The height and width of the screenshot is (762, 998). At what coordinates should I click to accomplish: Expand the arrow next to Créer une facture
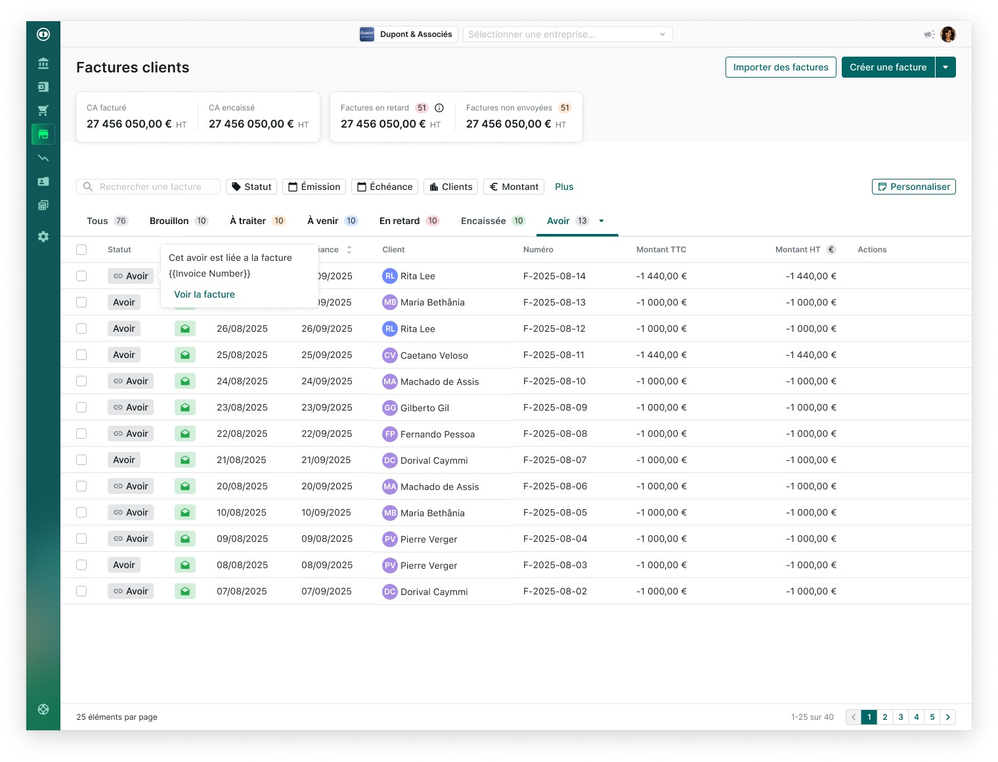946,67
